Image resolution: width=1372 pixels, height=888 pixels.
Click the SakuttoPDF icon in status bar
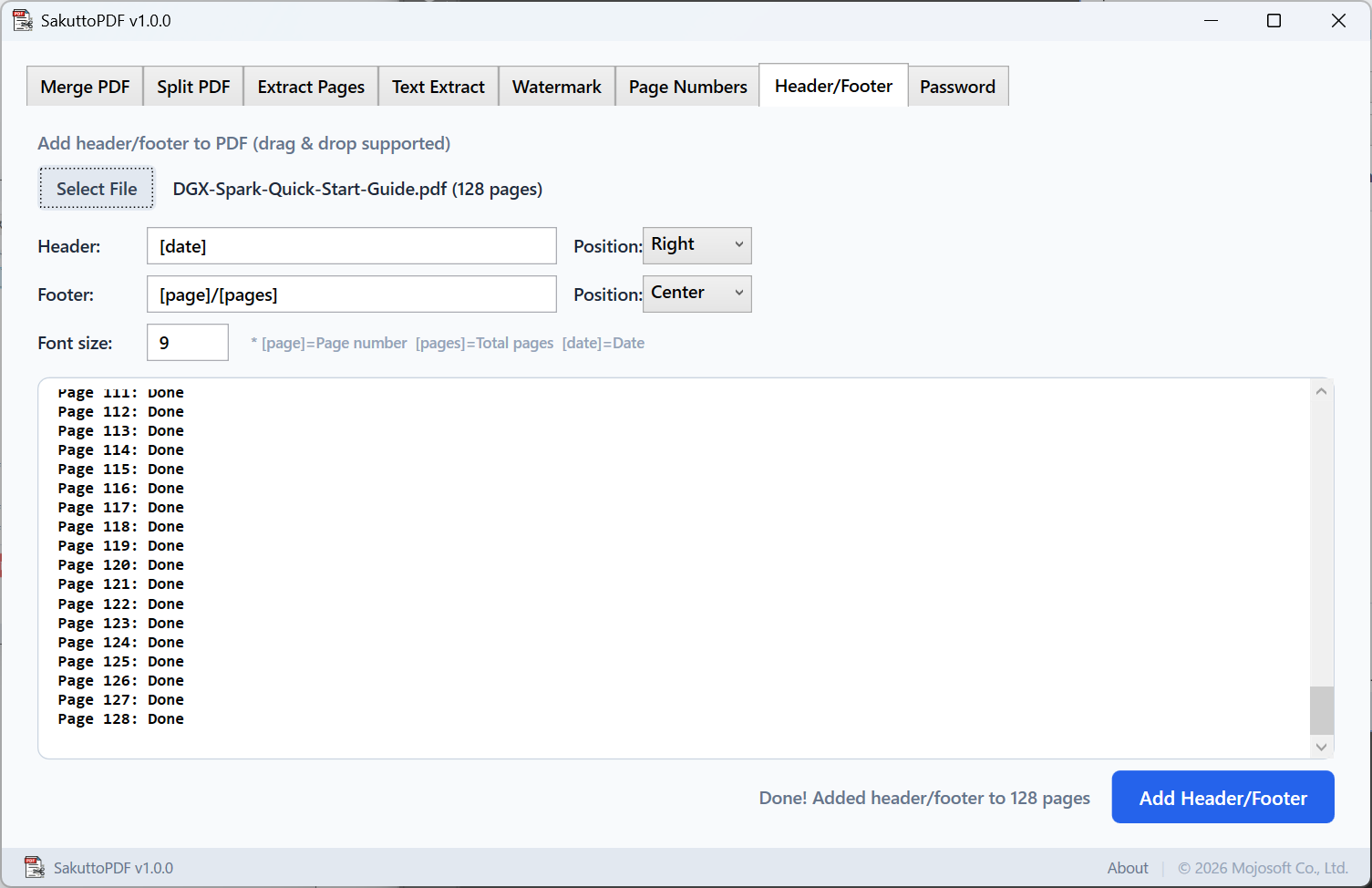coord(34,867)
